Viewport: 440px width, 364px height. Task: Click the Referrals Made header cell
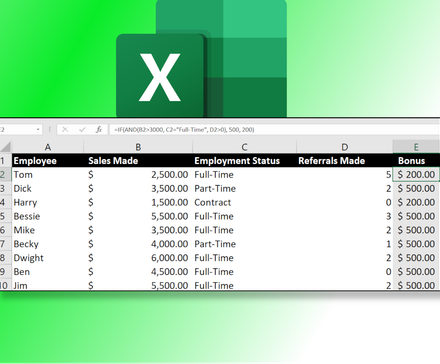[345, 161]
